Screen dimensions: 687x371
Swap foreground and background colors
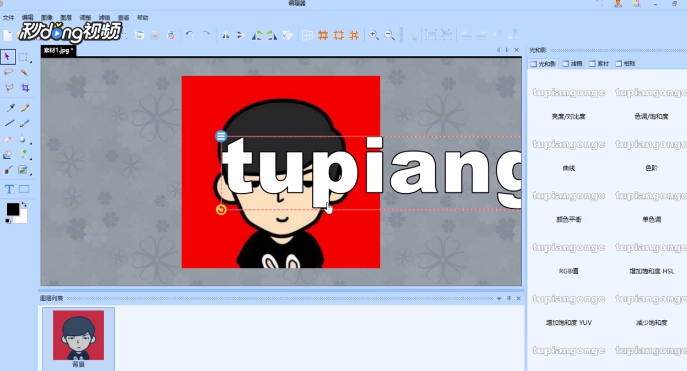[24, 205]
